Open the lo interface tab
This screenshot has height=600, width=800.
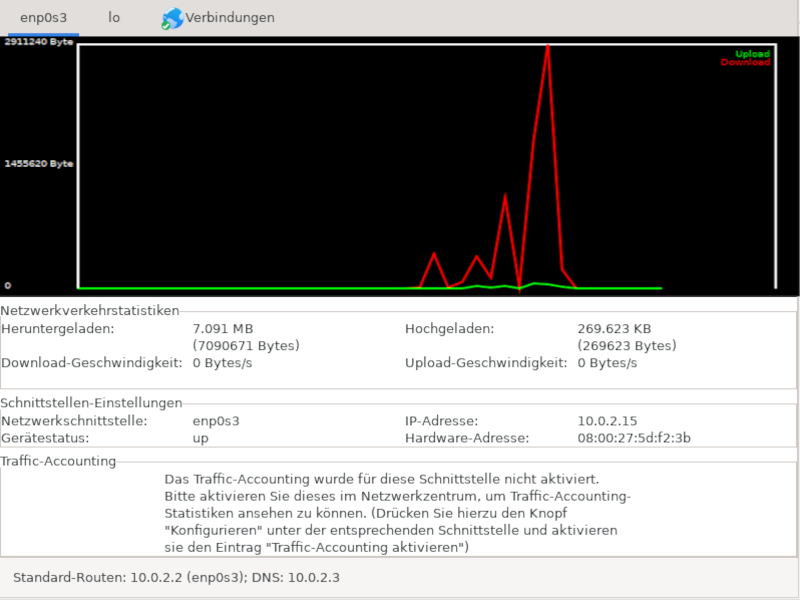click(114, 18)
